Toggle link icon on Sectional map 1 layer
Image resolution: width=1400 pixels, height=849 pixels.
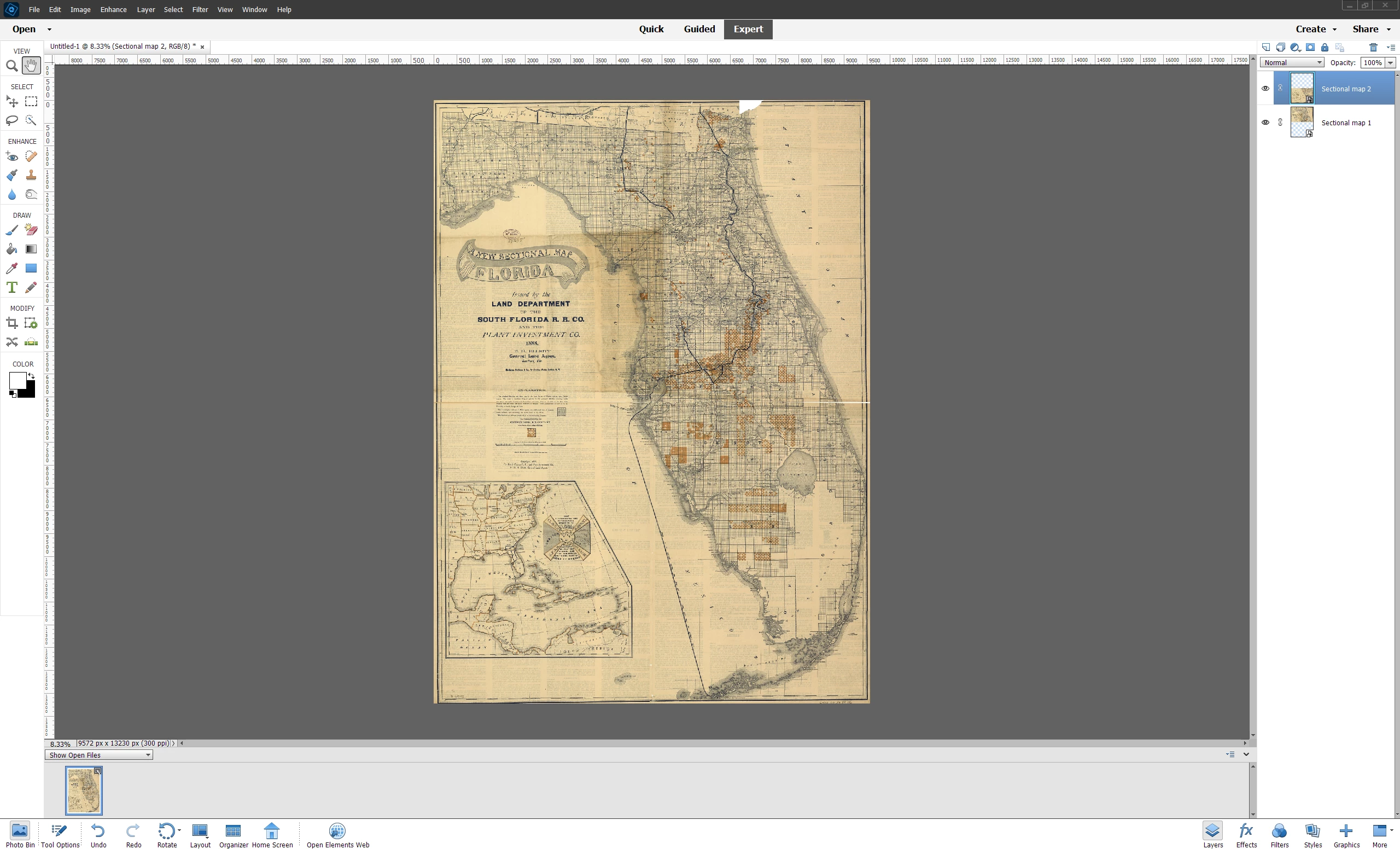point(1280,123)
